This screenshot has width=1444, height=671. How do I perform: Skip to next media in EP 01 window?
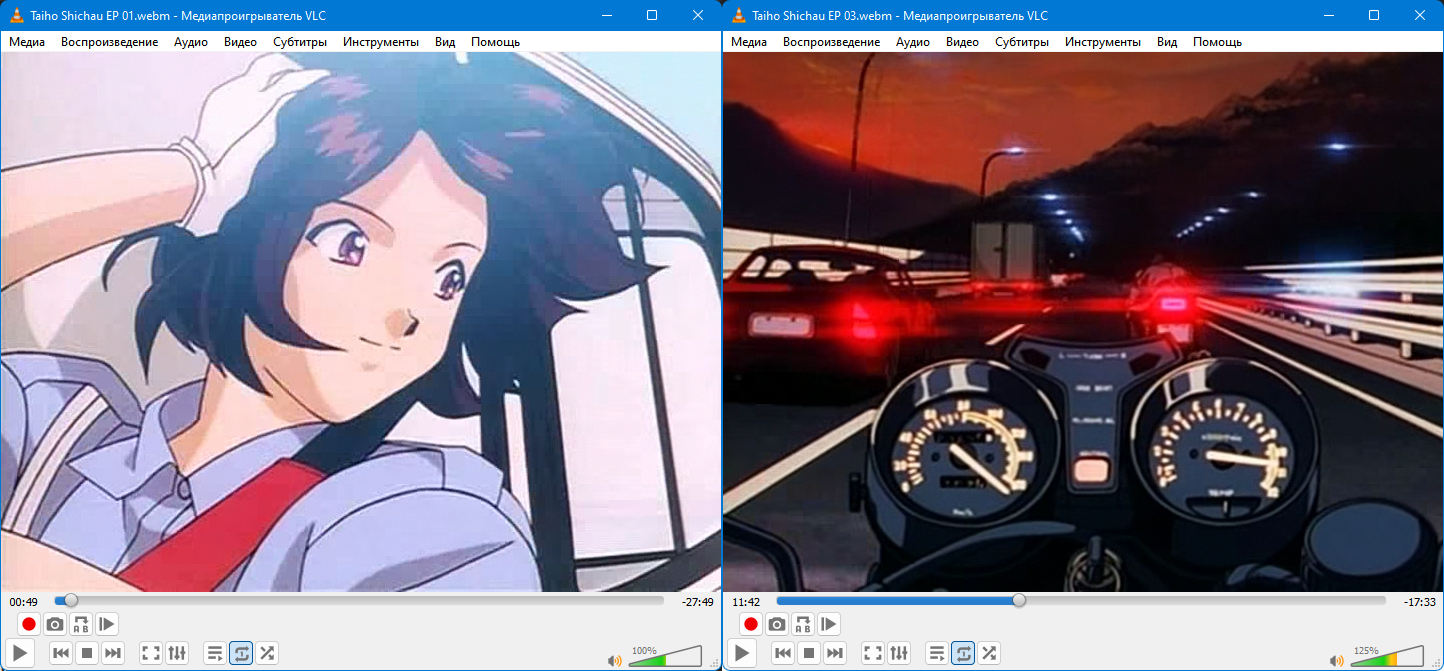(113, 653)
